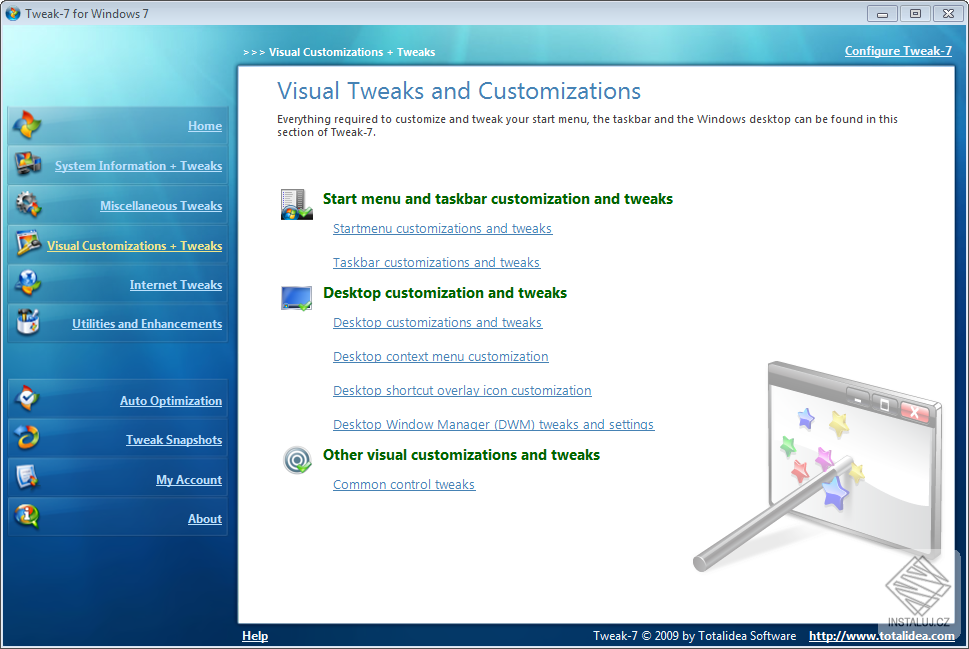Open Tweak Snapshots
The height and width of the screenshot is (649, 969).
(174, 440)
